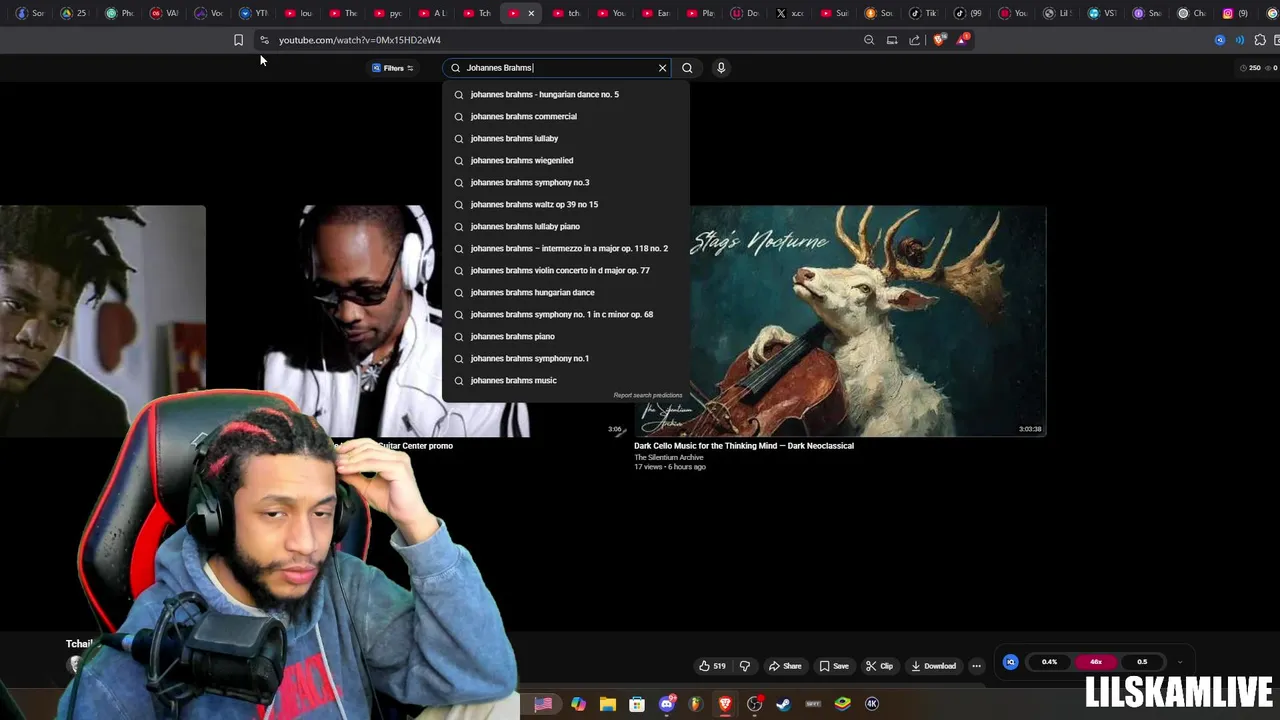Pick 'intermezzo in a major op. 118' suggestion
1280x720 pixels.
(565, 248)
